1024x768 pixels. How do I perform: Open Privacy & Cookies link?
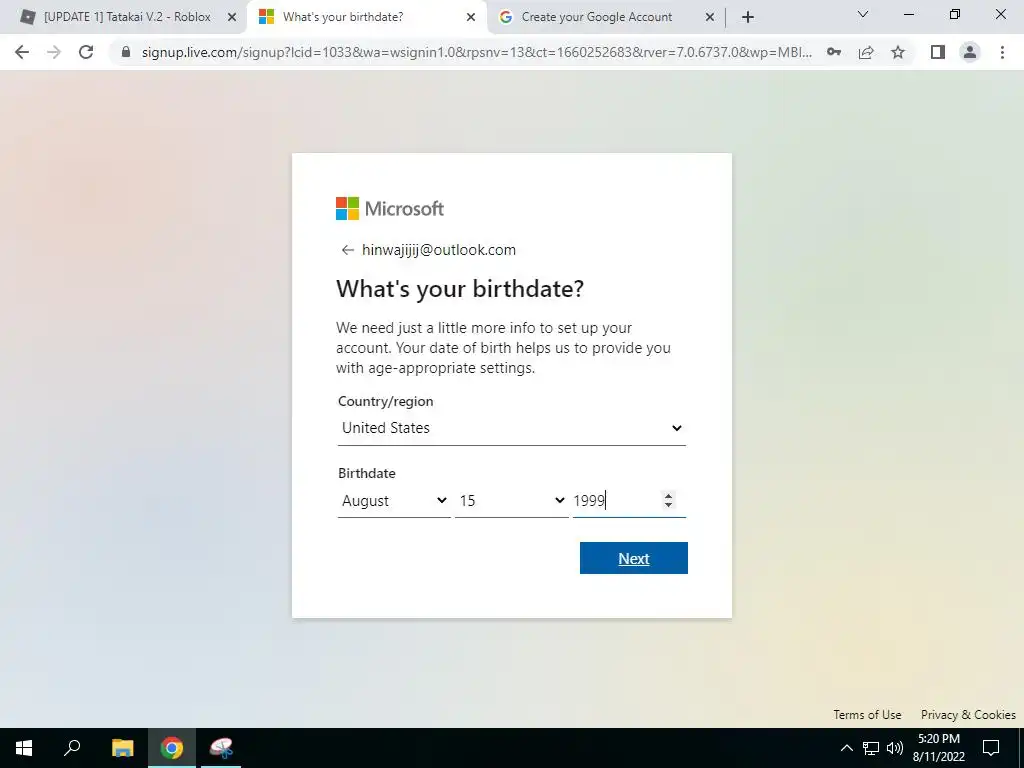coord(968,714)
